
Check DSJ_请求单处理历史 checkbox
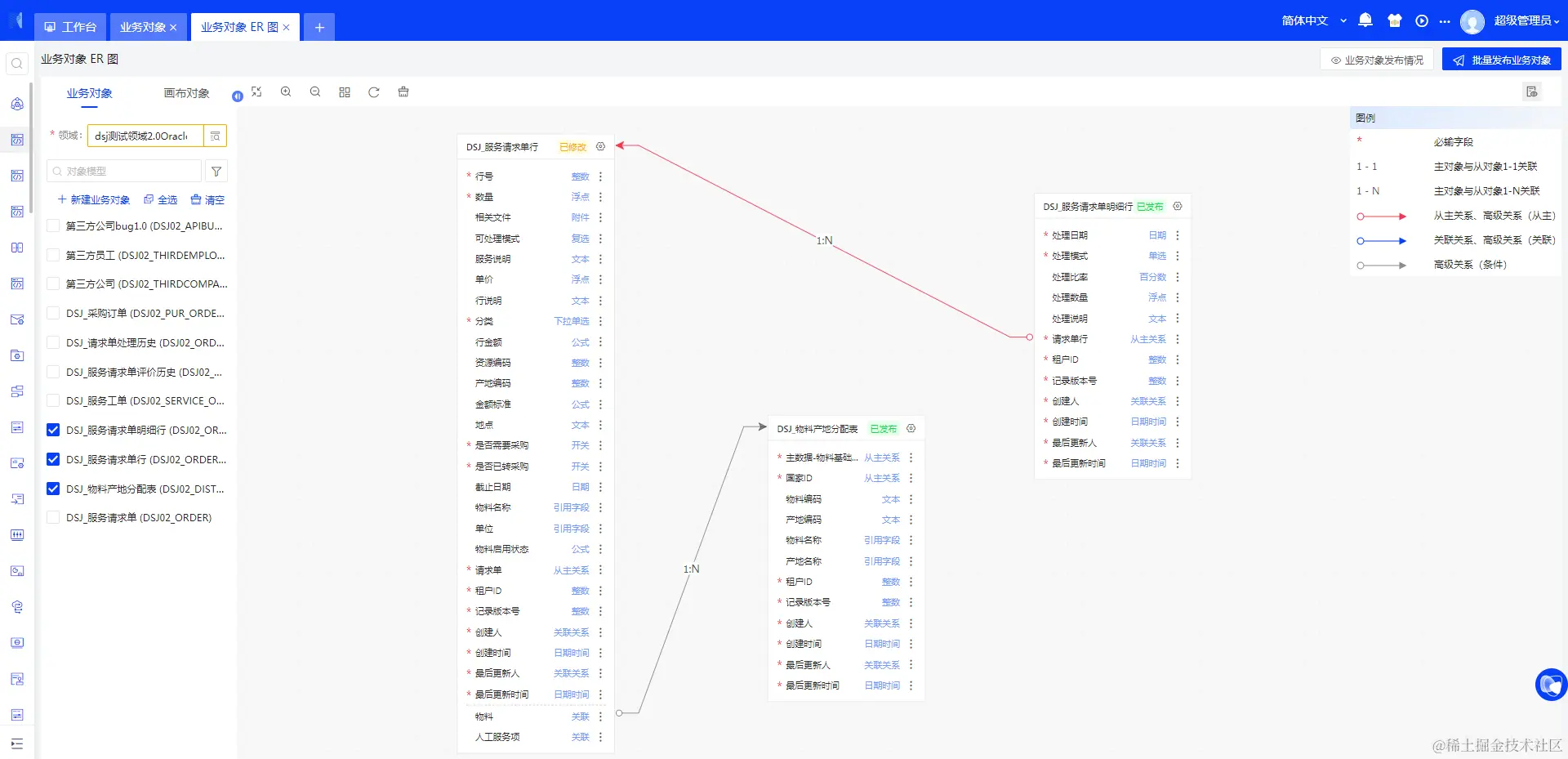(x=53, y=342)
